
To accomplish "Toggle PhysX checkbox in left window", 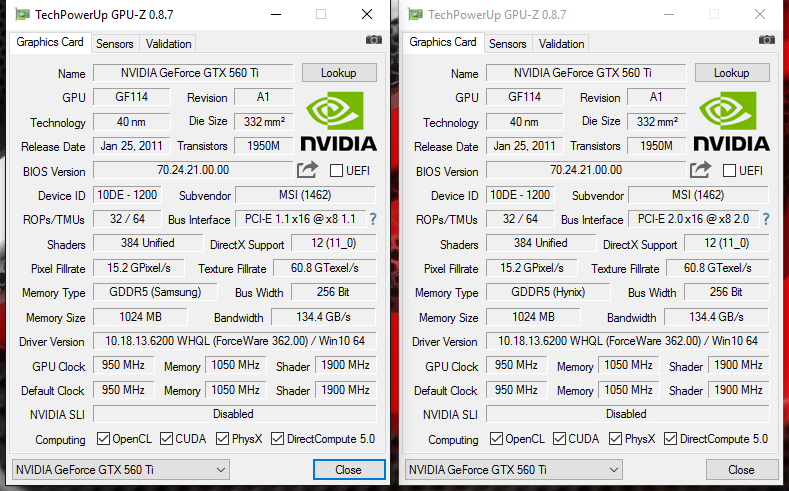I will tap(222, 439).
